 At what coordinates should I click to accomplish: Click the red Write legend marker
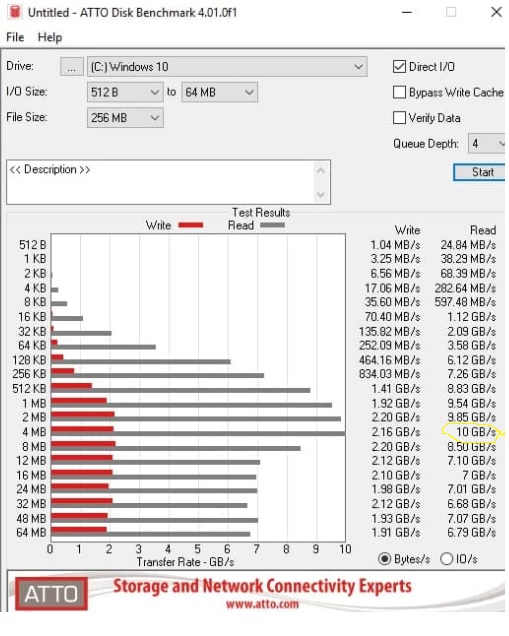tap(191, 225)
